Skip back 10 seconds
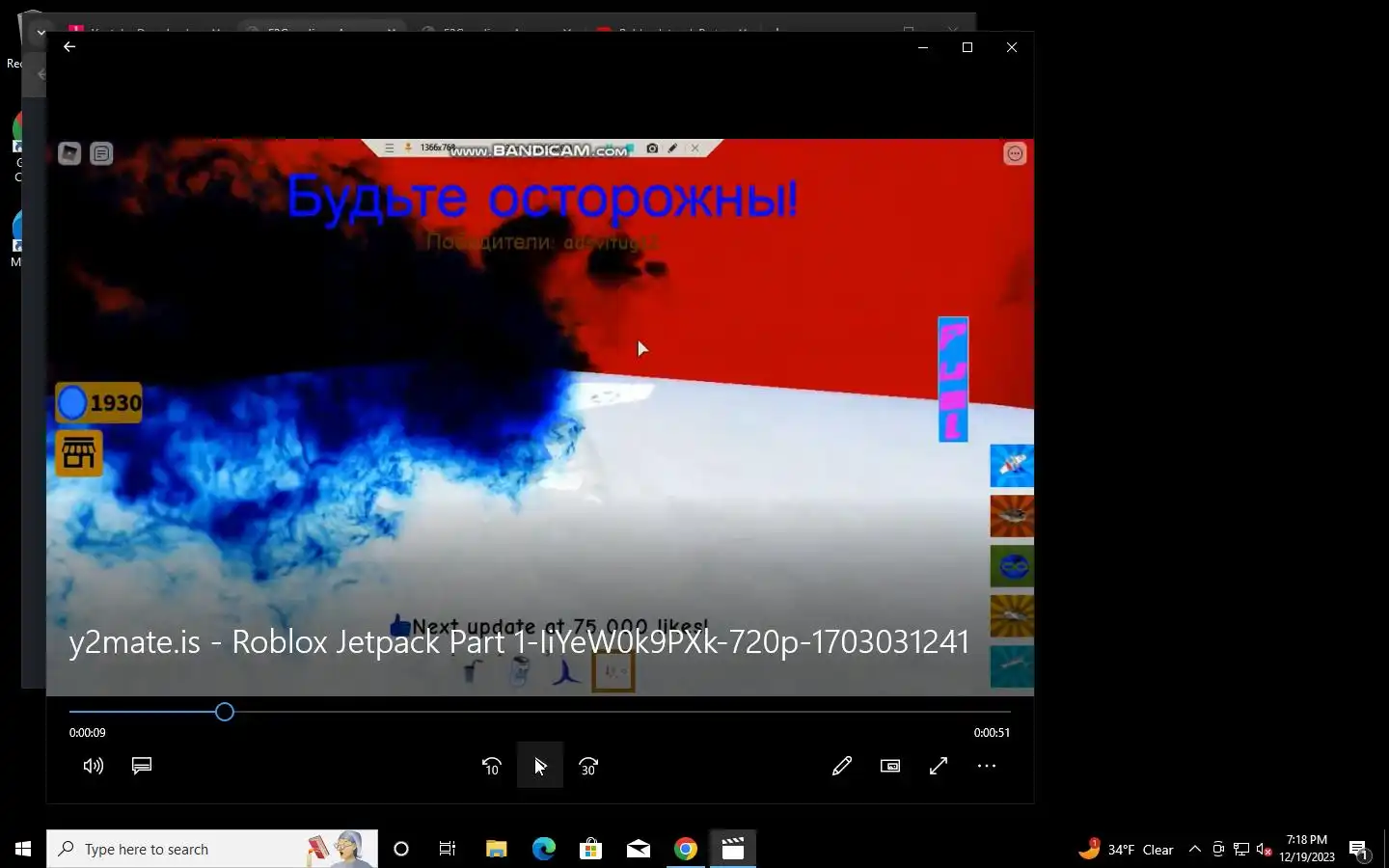This screenshot has width=1389, height=868. click(x=492, y=766)
